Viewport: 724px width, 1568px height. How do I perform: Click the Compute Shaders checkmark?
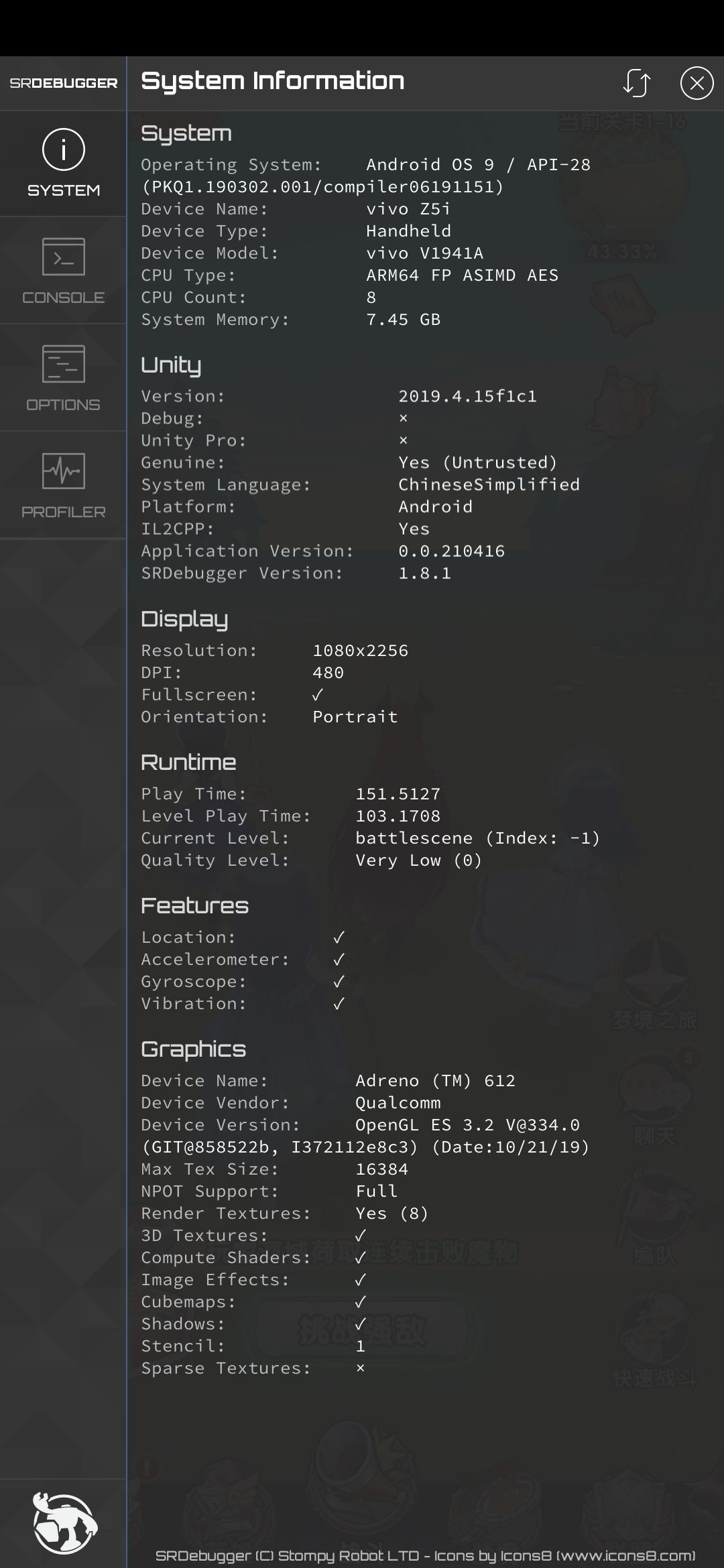click(361, 1258)
